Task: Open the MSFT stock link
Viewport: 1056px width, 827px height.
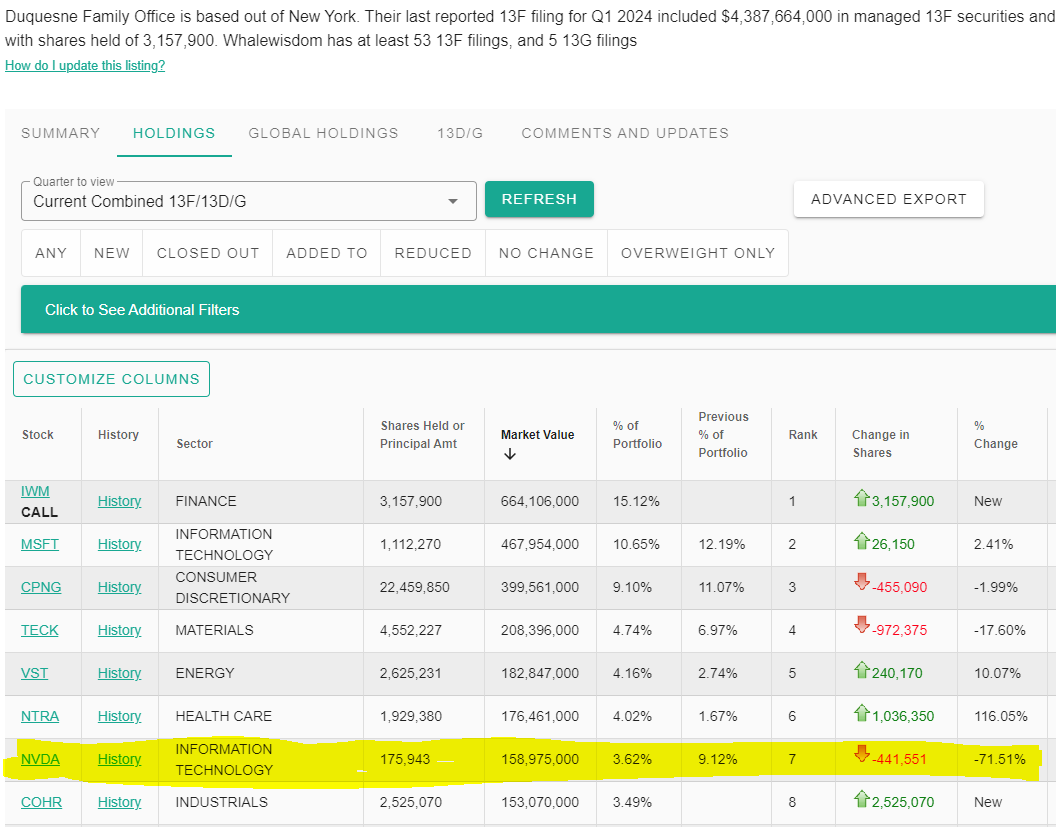Action: coord(40,544)
